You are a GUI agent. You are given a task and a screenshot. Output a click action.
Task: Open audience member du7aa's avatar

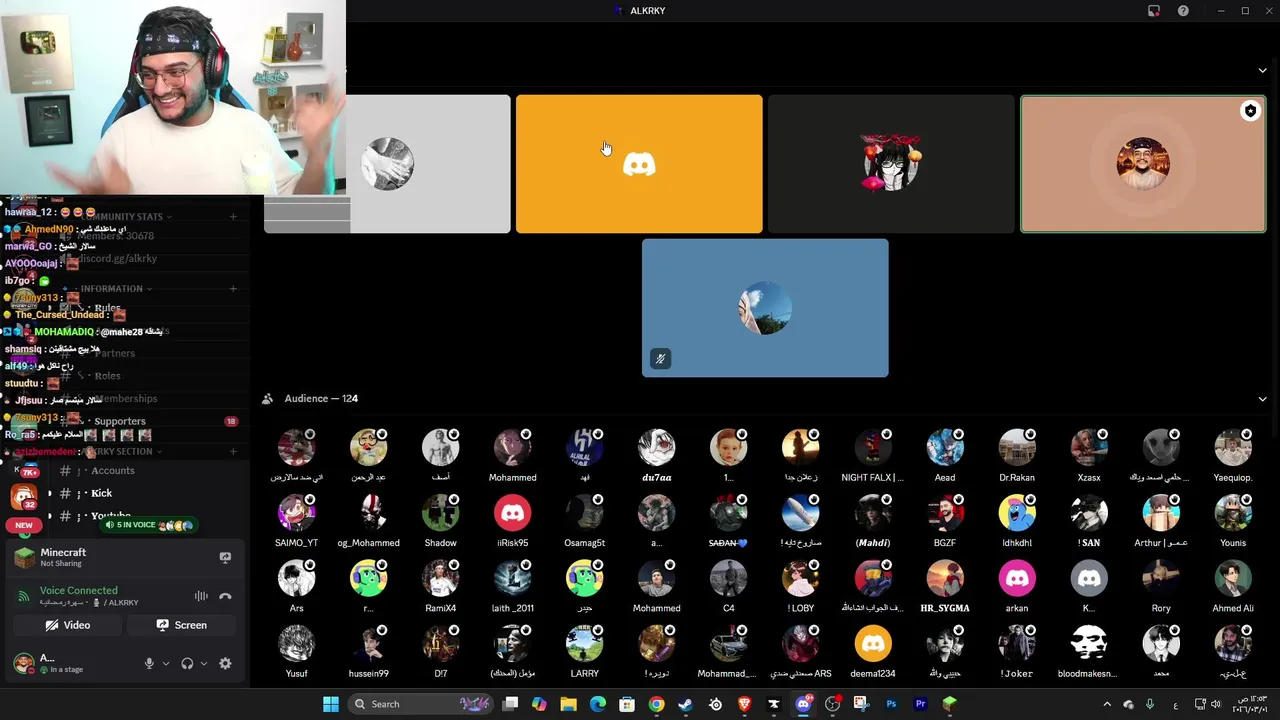(x=656, y=448)
